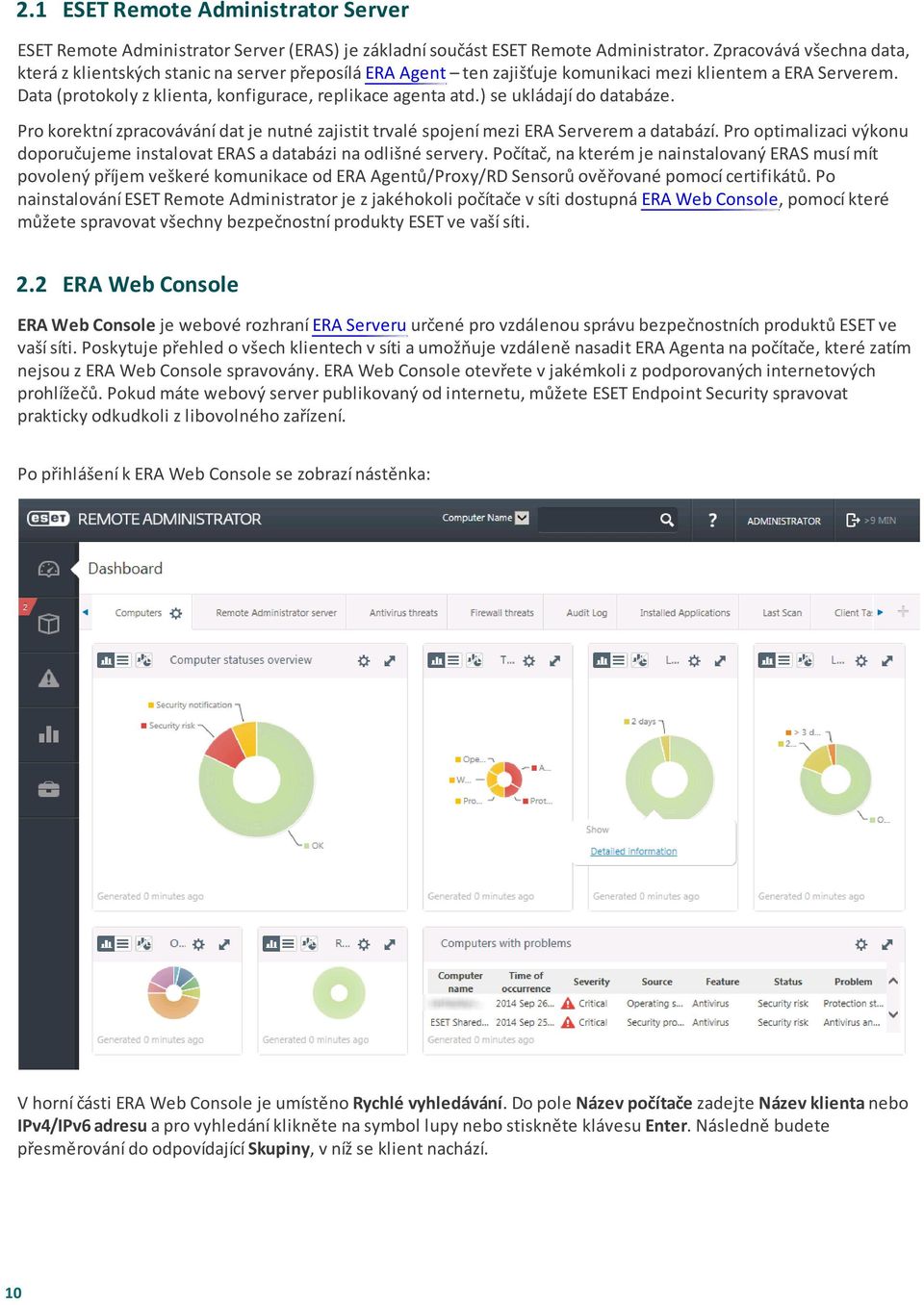The image size is (924, 1305).
Task: Open settings gear of the 2 days panel
Action: [694, 661]
